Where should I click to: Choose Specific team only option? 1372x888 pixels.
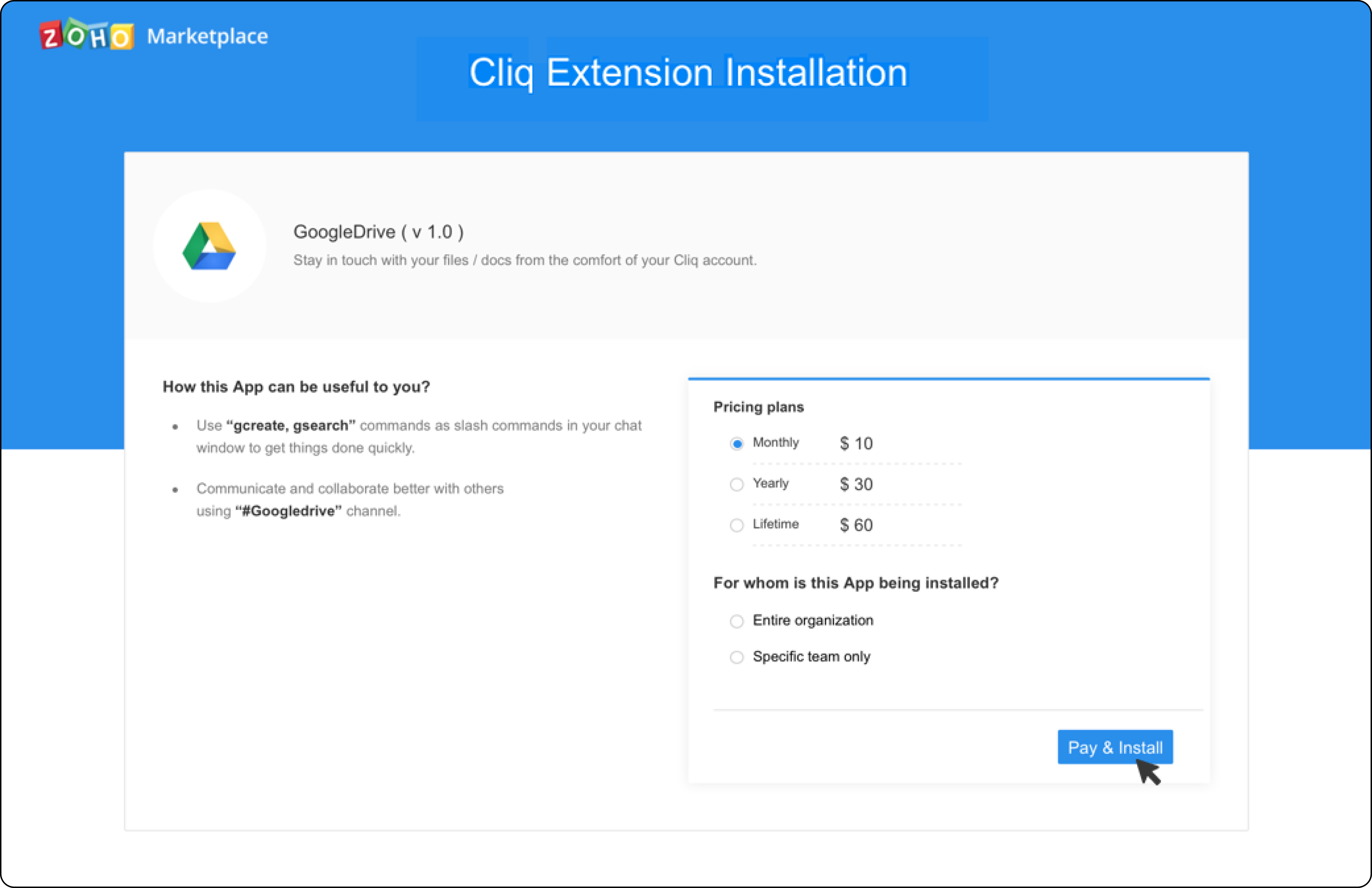pyautogui.click(x=736, y=657)
